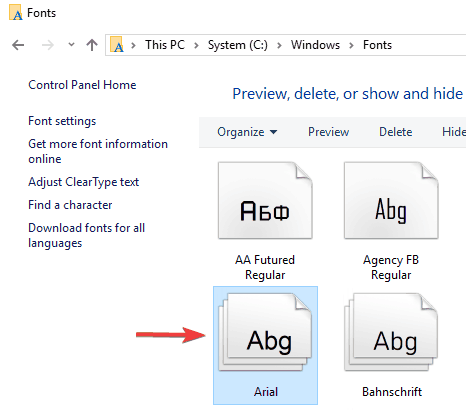Click the Fonts window title icon
Image resolution: width=466 pixels, height=410 pixels.
[x=16, y=13]
